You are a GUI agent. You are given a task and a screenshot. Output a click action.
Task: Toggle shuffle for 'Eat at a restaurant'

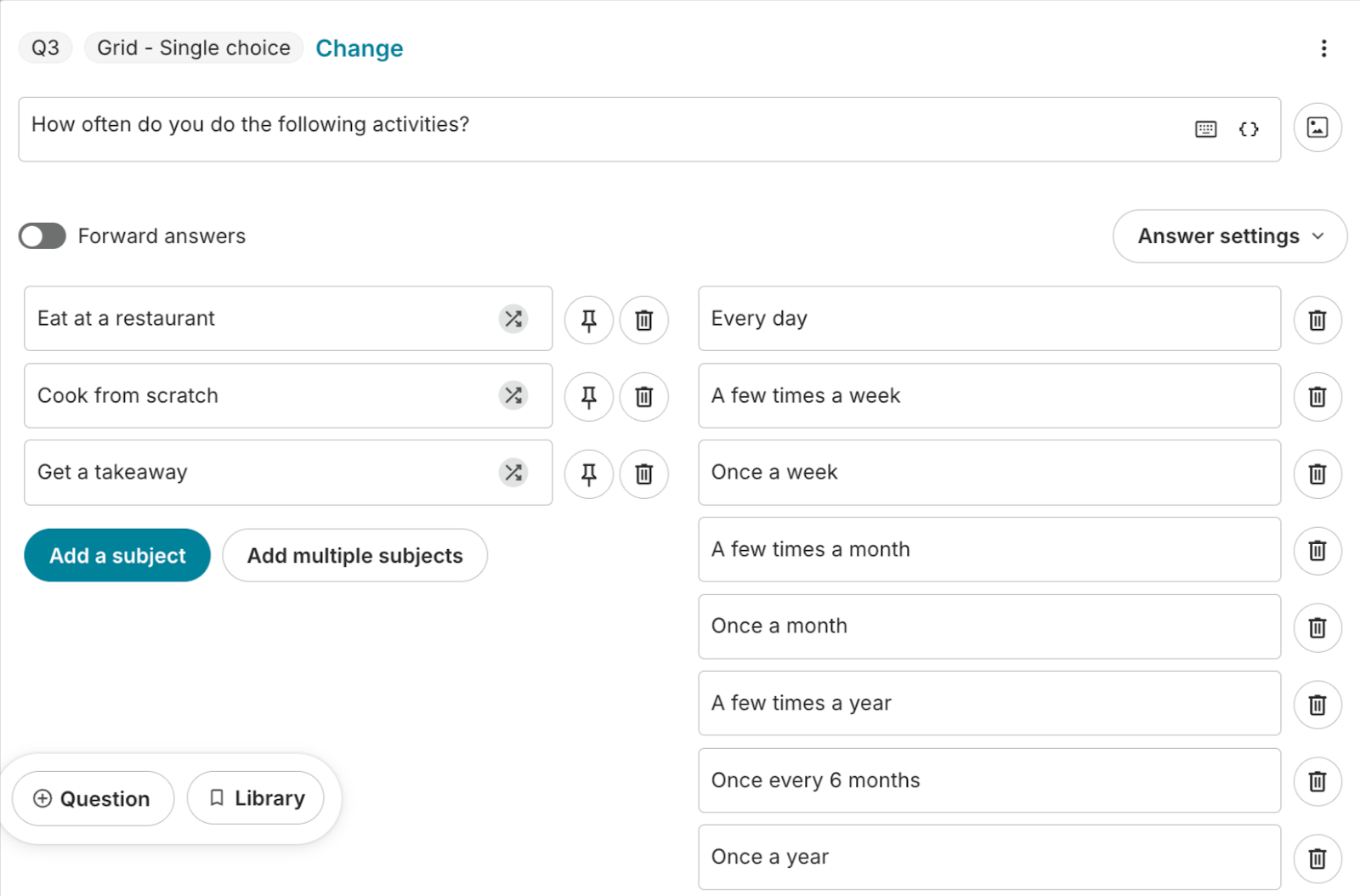point(513,319)
